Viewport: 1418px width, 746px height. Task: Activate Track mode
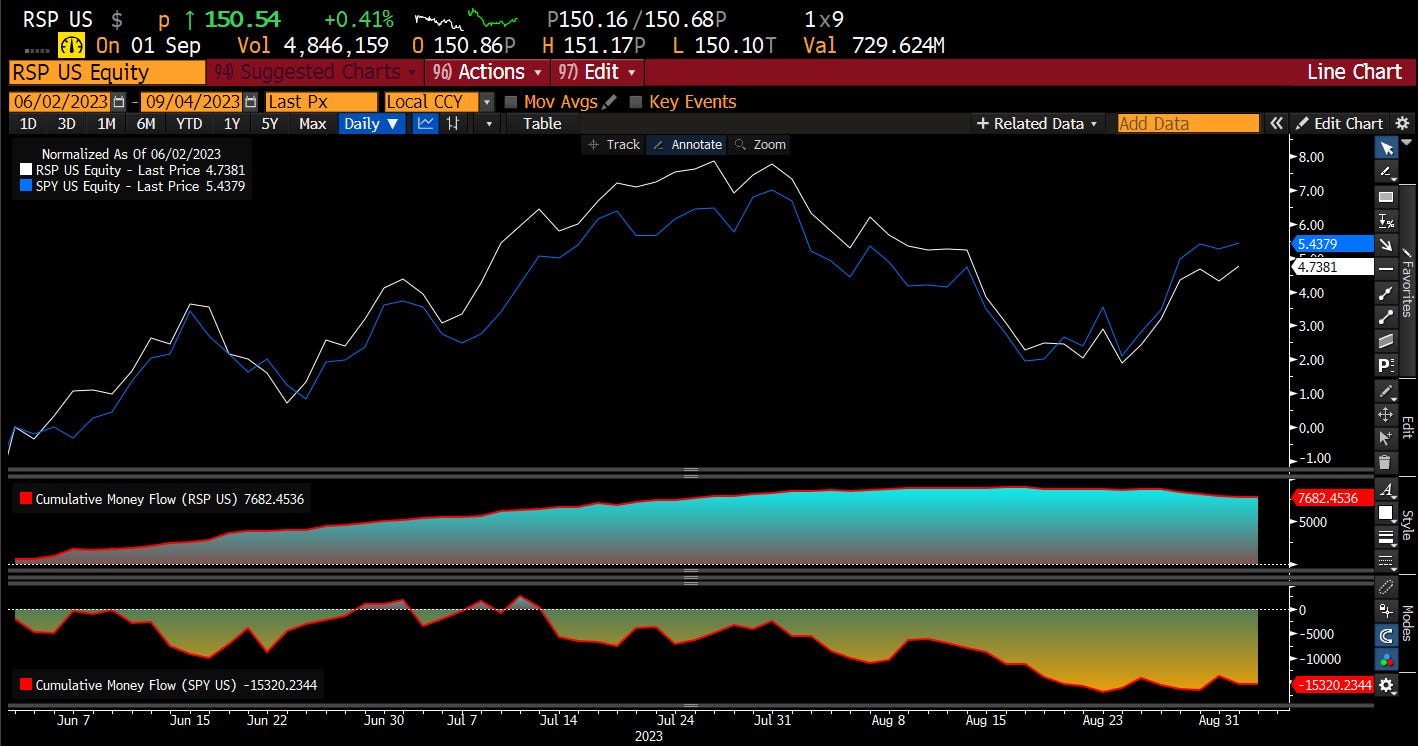click(x=614, y=145)
